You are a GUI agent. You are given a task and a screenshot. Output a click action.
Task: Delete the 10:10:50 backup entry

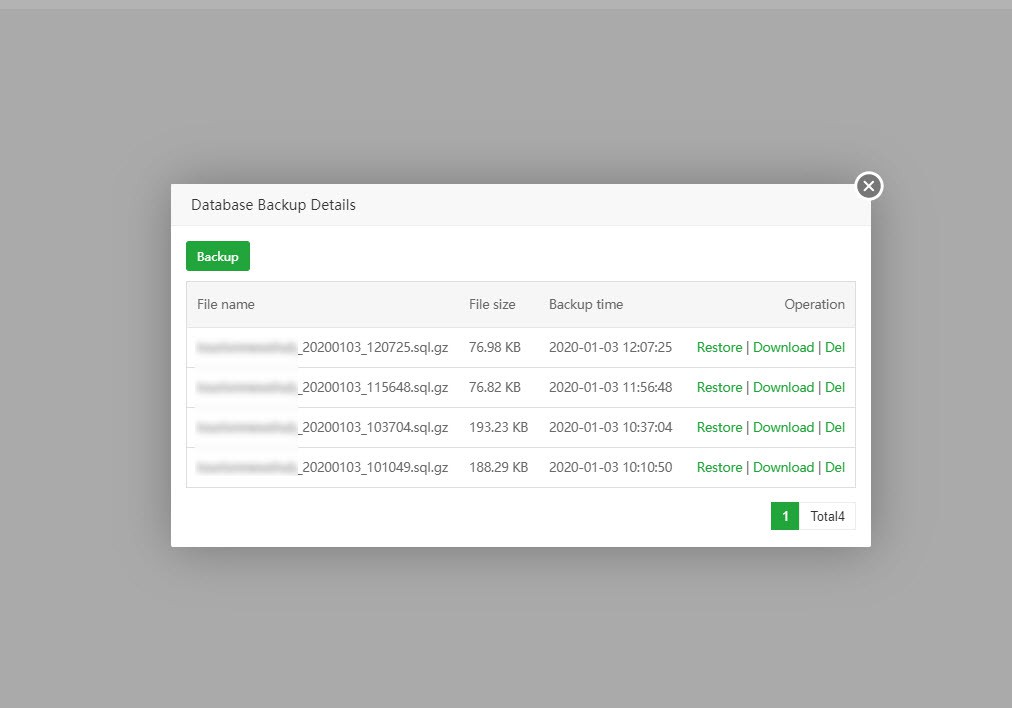coord(835,467)
